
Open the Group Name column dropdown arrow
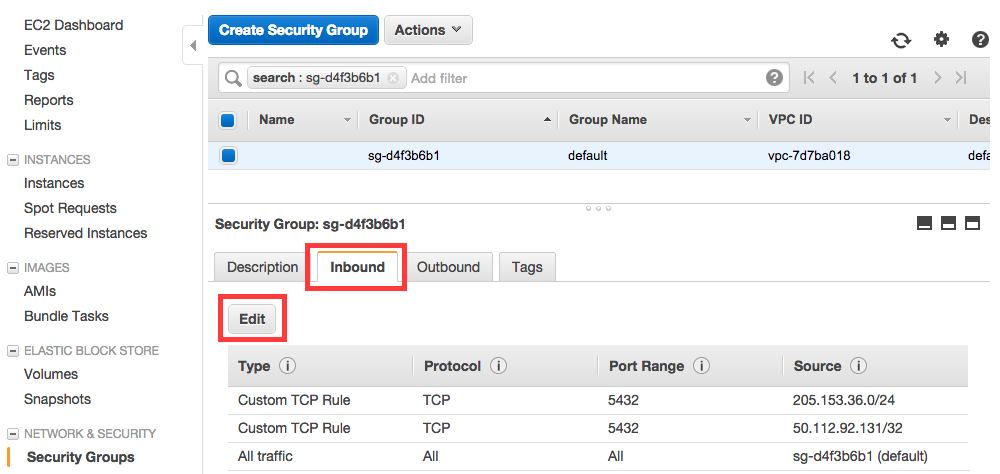(x=747, y=120)
